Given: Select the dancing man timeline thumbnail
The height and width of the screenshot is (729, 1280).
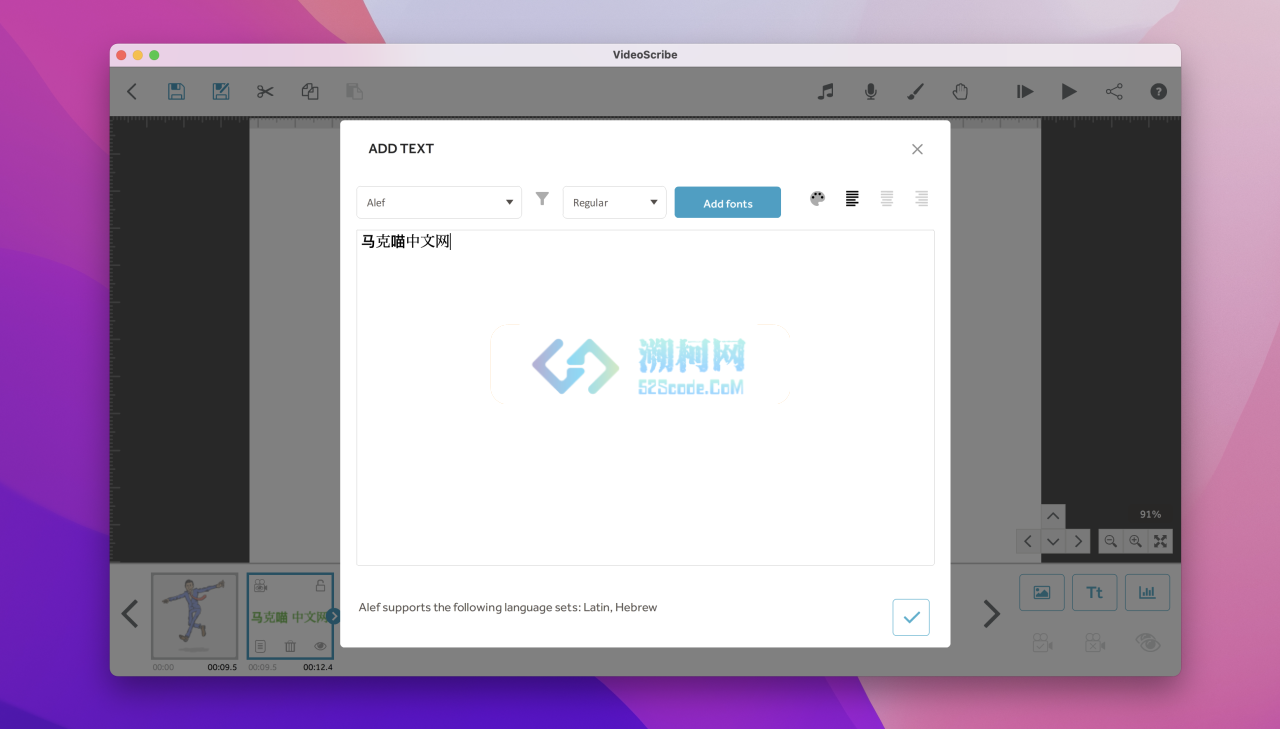Looking at the screenshot, I should (x=194, y=615).
